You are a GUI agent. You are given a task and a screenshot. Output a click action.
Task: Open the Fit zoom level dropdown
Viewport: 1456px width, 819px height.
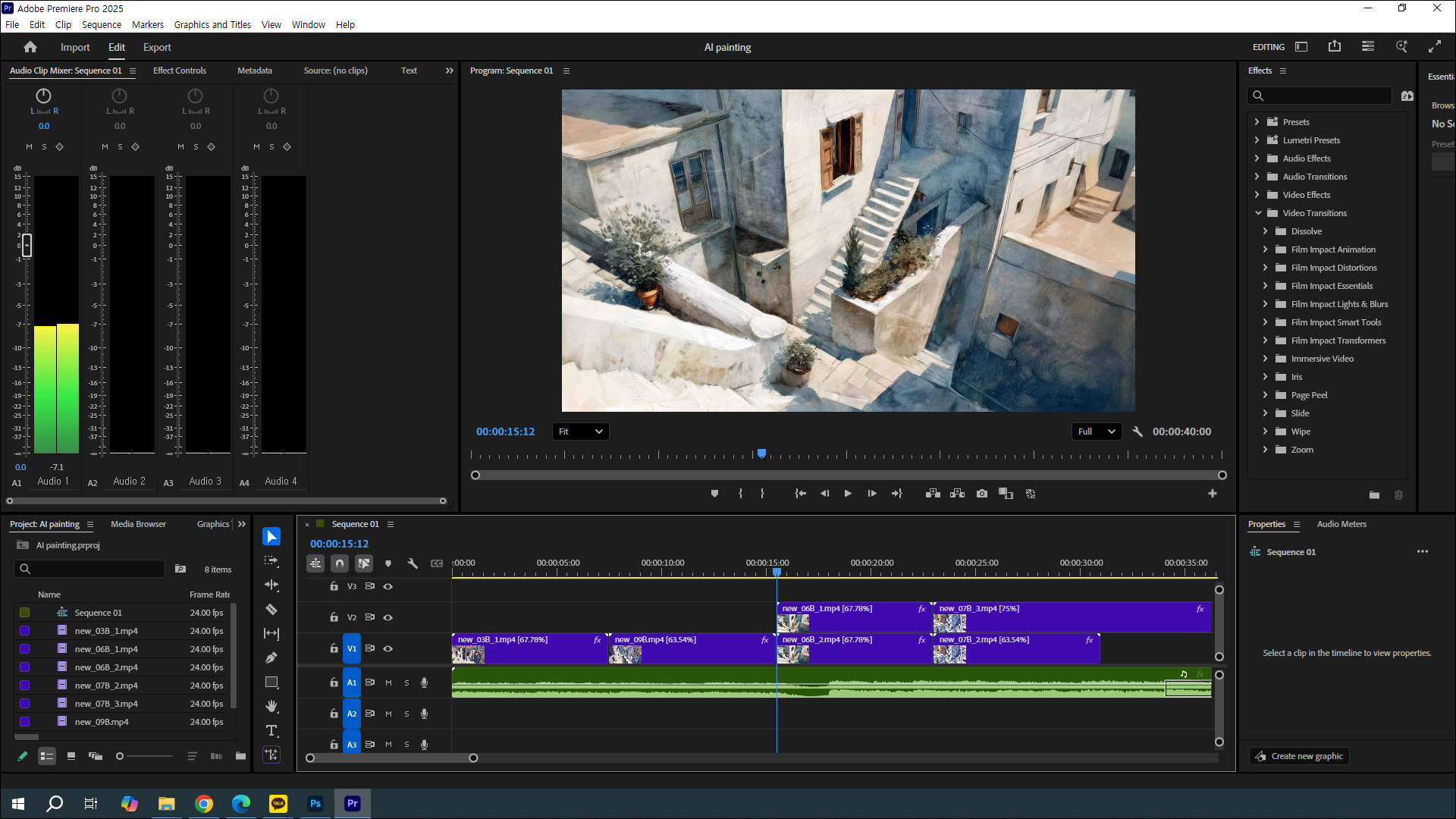click(580, 431)
